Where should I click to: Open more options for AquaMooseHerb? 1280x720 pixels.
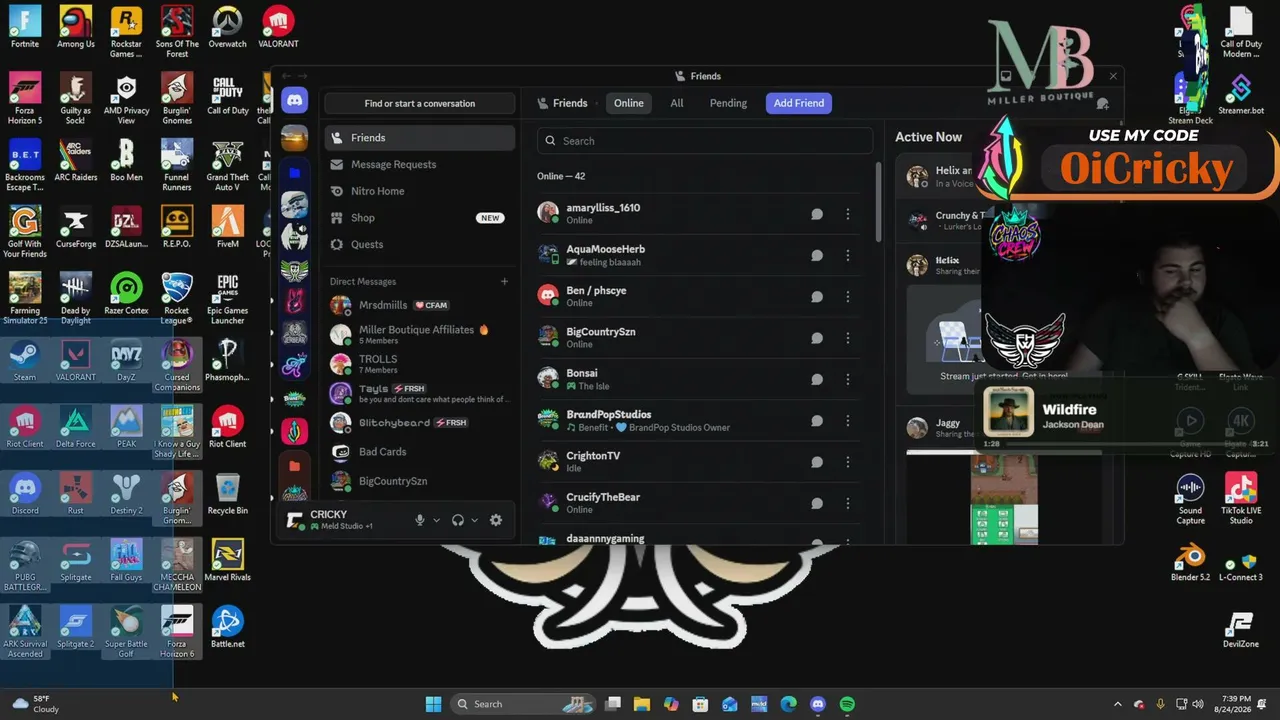coord(848,255)
